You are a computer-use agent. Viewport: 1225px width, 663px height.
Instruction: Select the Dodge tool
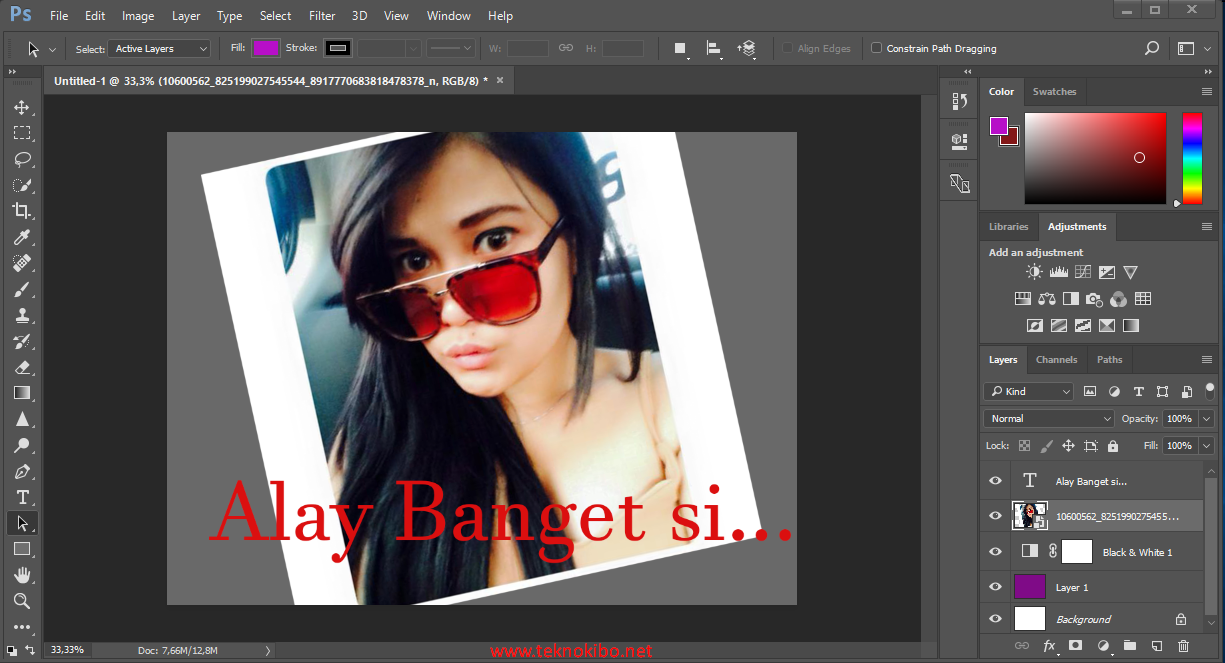click(22, 445)
